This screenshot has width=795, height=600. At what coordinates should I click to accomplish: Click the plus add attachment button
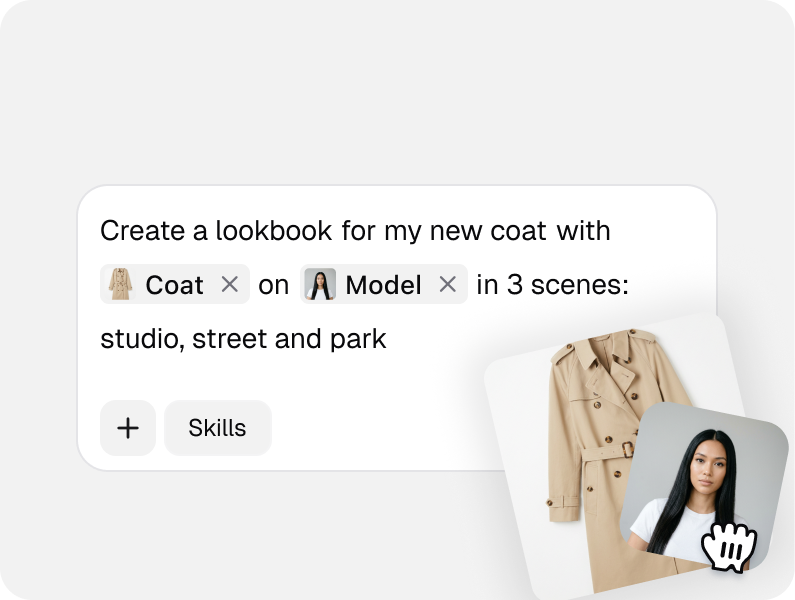point(128,428)
